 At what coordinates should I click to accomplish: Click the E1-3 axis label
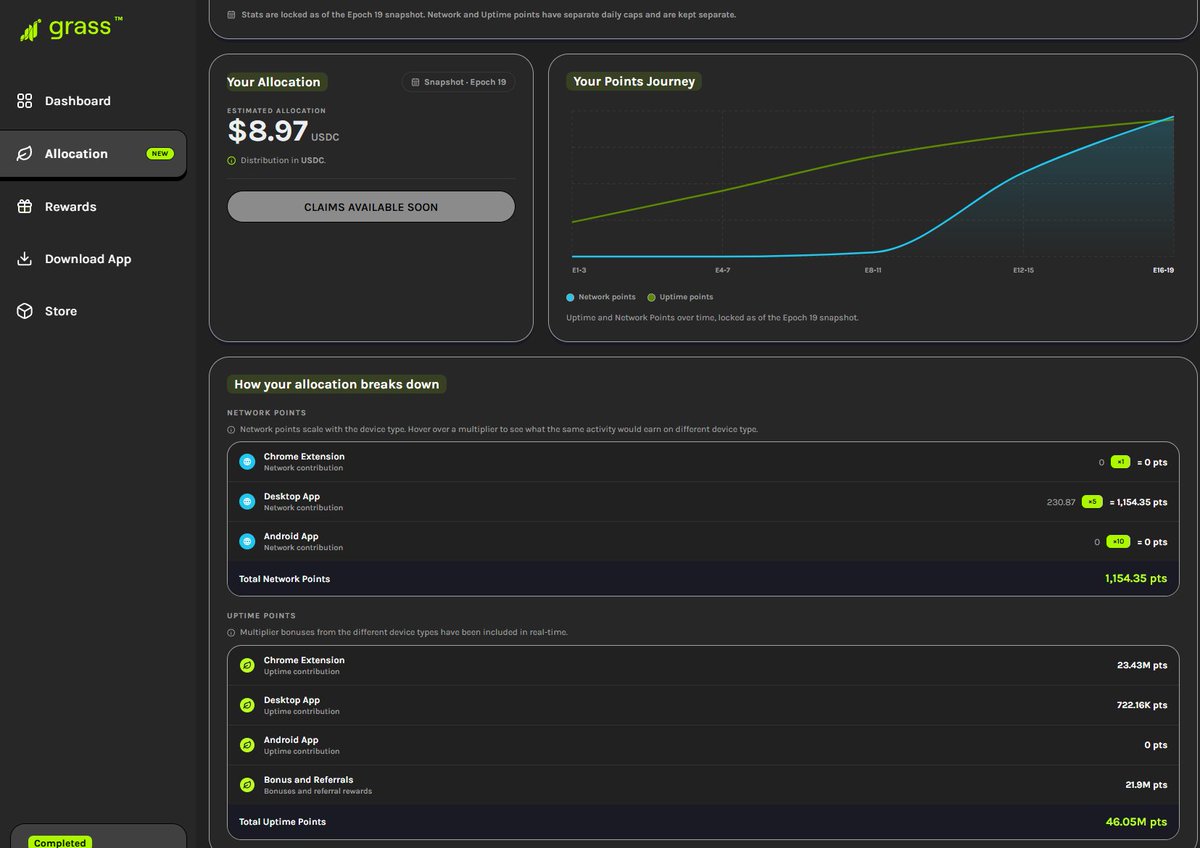pyautogui.click(x=580, y=271)
